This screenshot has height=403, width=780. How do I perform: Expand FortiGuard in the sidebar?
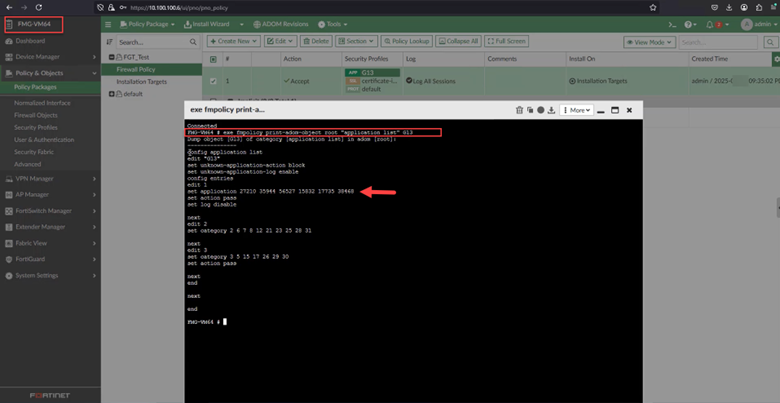[50, 259]
